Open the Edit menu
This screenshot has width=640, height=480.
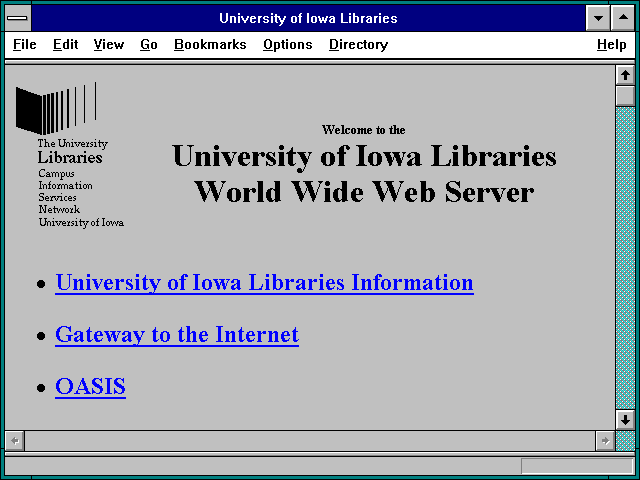point(65,44)
